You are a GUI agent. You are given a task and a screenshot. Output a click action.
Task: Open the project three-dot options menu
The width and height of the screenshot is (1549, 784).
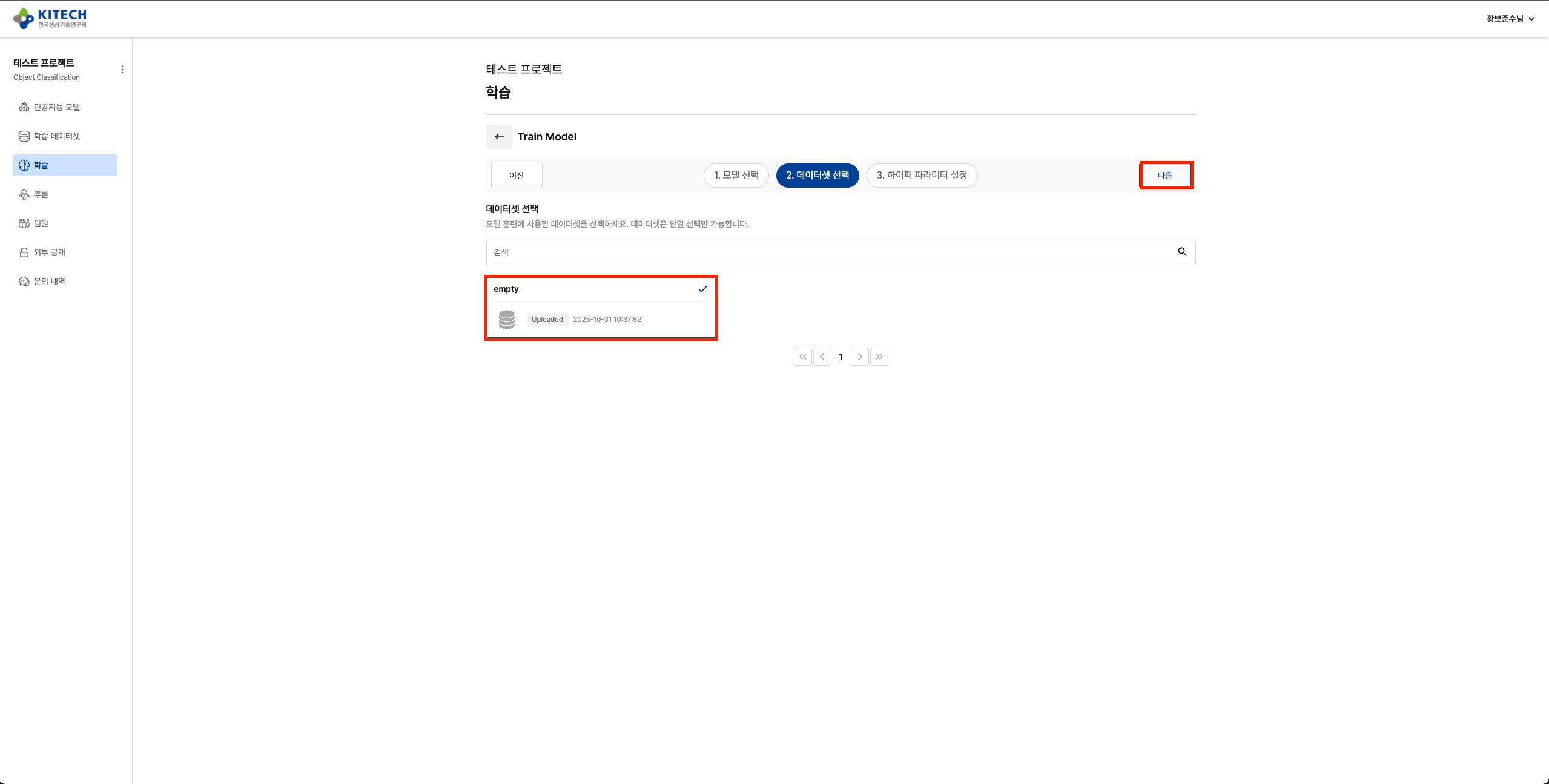pyautogui.click(x=122, y=69)
